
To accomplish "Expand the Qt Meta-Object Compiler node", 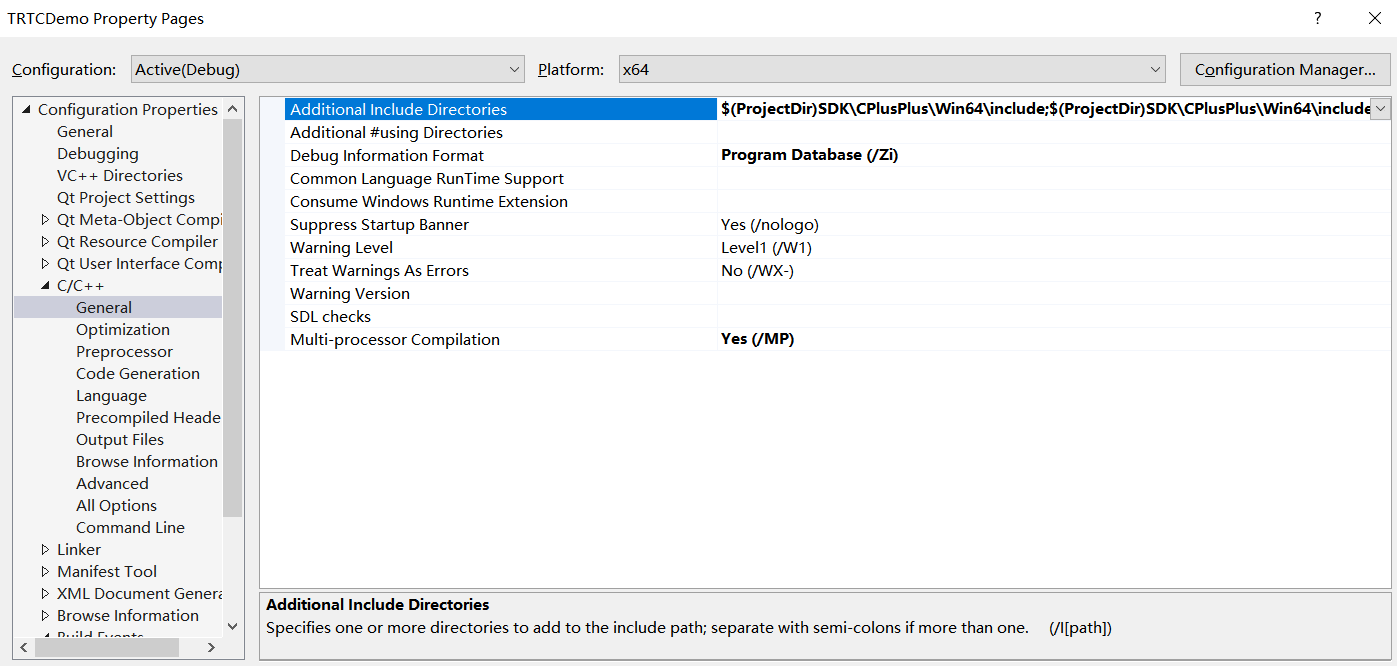I will pyautogui.click(x=45, y=220).
